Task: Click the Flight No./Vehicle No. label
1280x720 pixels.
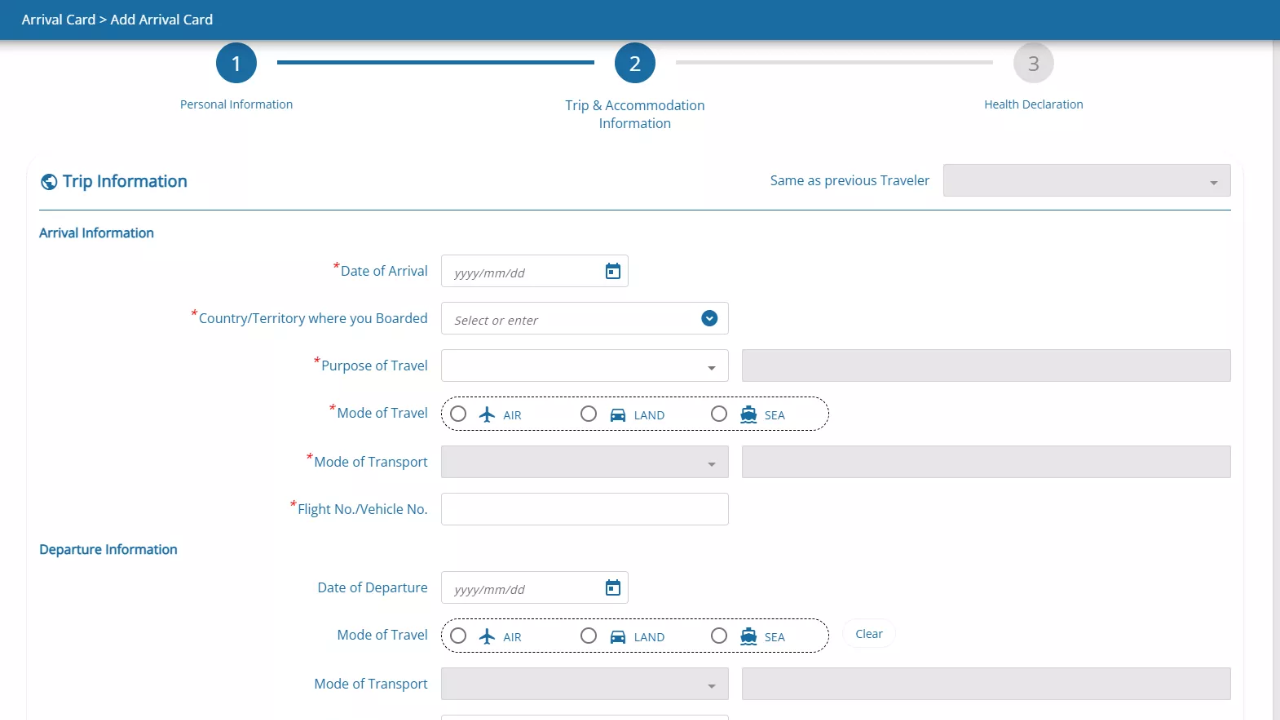Action: 362,509
